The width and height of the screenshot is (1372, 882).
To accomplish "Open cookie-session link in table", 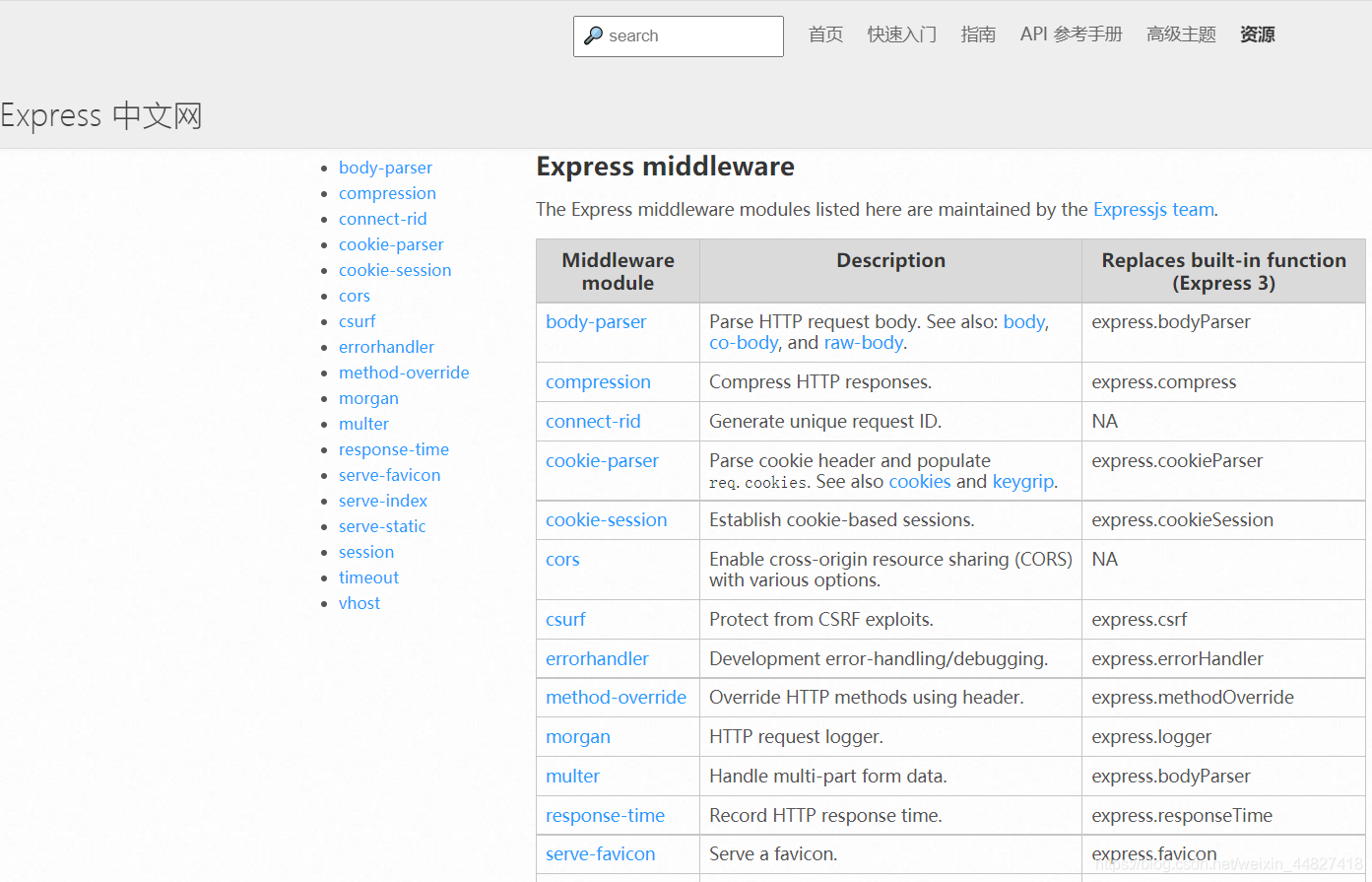I will point(607,519).
